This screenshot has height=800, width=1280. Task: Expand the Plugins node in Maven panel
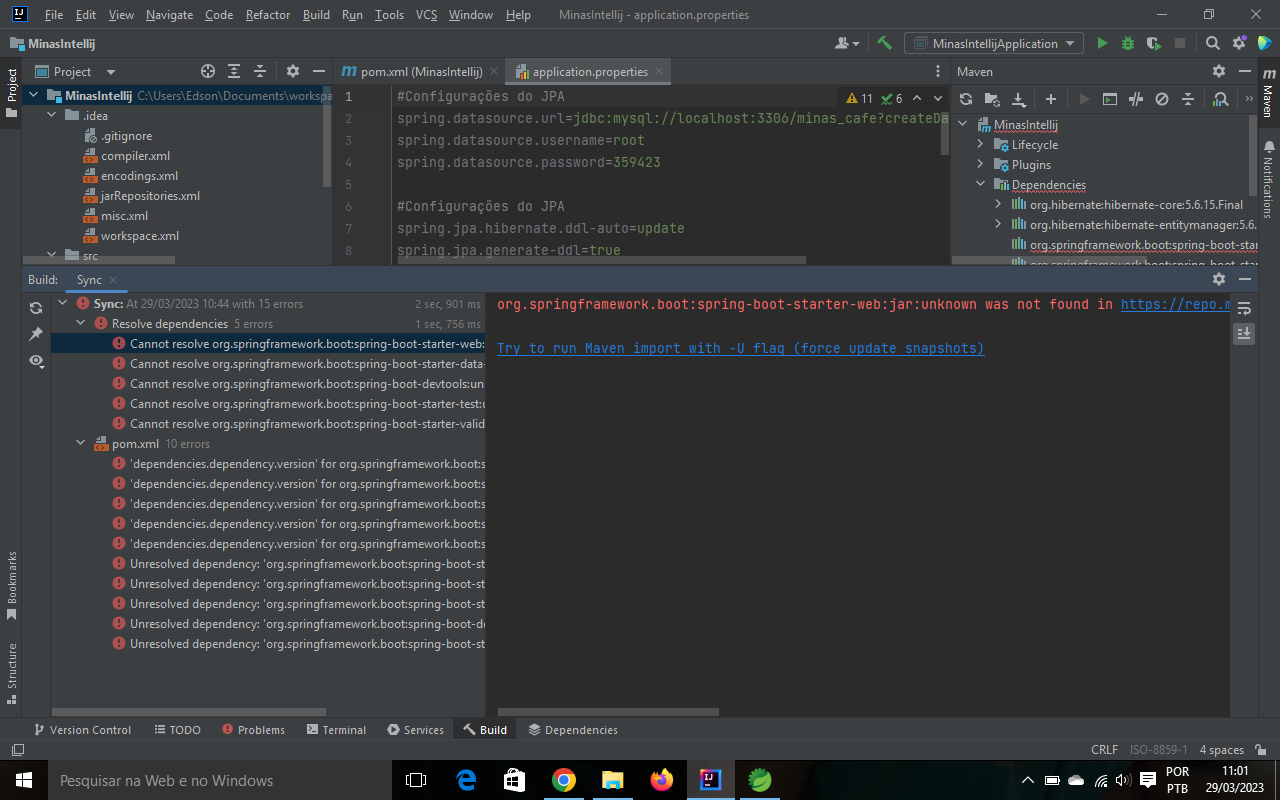(981, 165)
